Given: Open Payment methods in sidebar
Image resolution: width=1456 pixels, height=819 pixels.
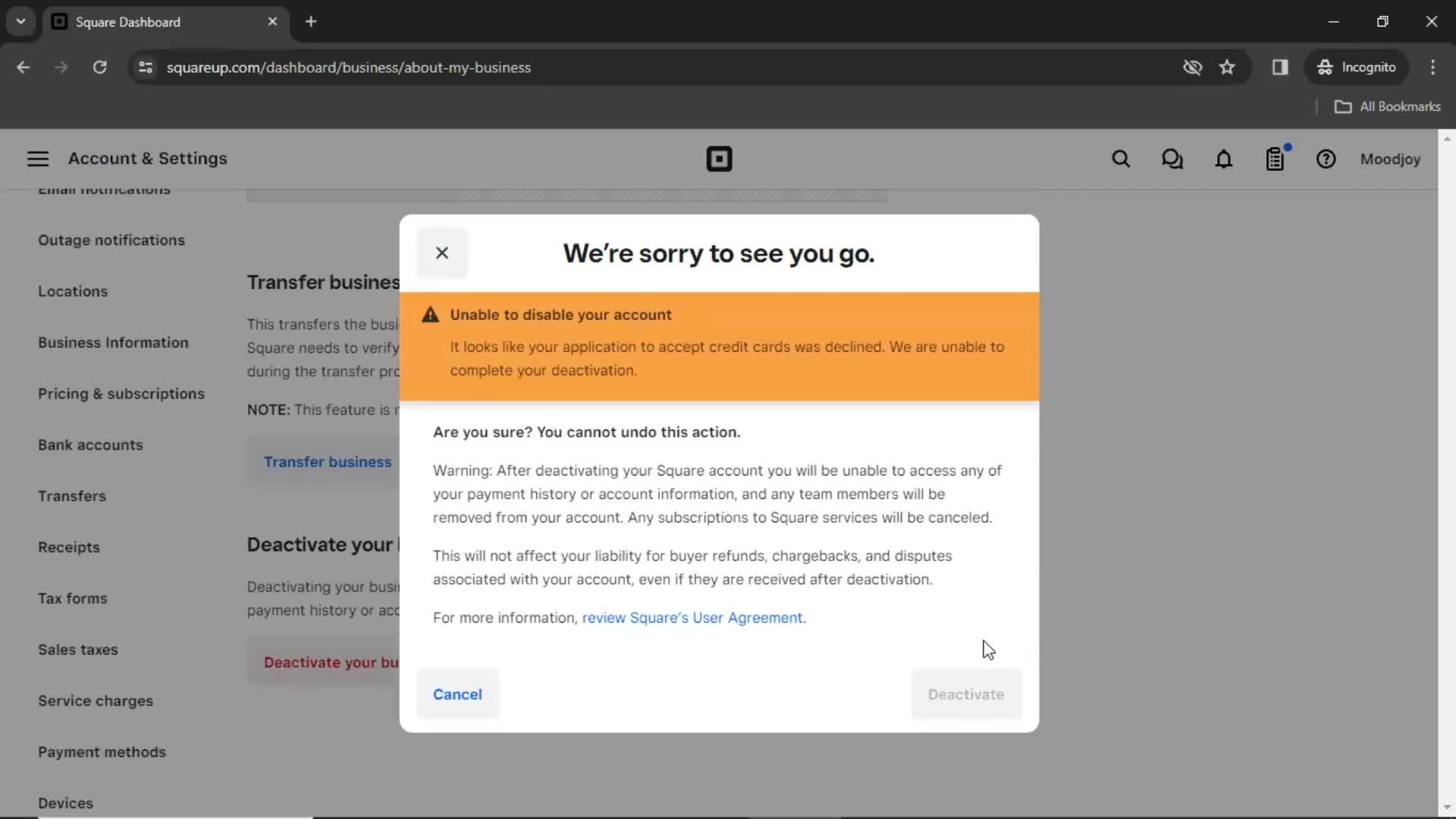Looking at the screenshot, I should tap(102, 752).
